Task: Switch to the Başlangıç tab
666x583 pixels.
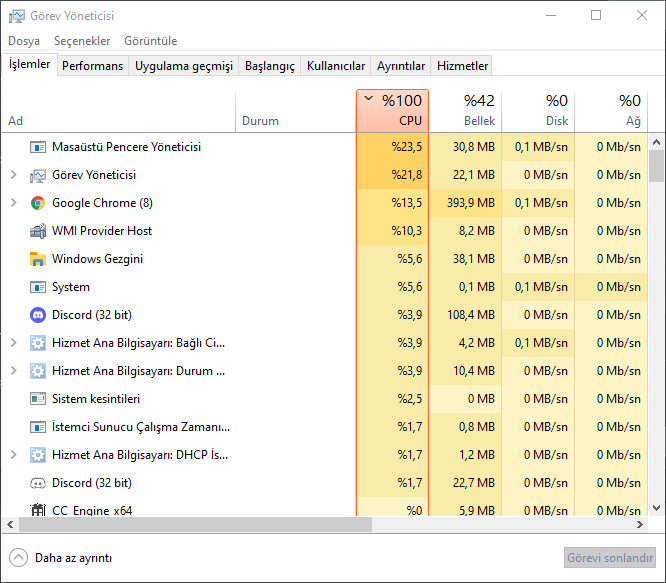Action: click(270, 66)
